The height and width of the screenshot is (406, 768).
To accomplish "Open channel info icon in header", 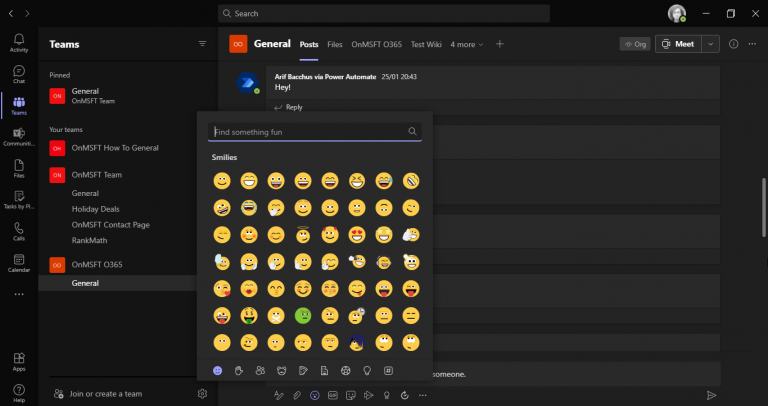I will 733,44.
